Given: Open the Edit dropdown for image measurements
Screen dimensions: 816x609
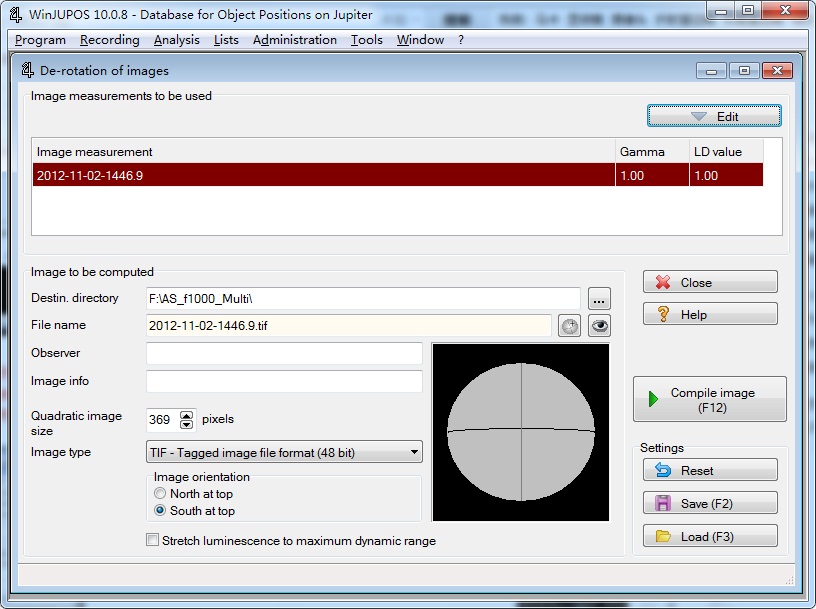Looking at the screenshot, I should pos(714,117).
